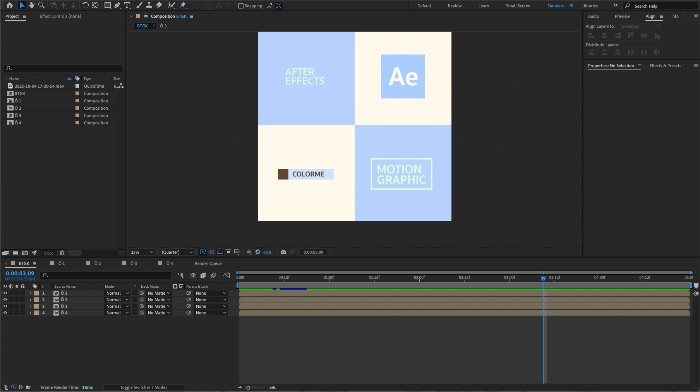Click the Align Left icon
The image size is (700, 392).
coord(591,36)
